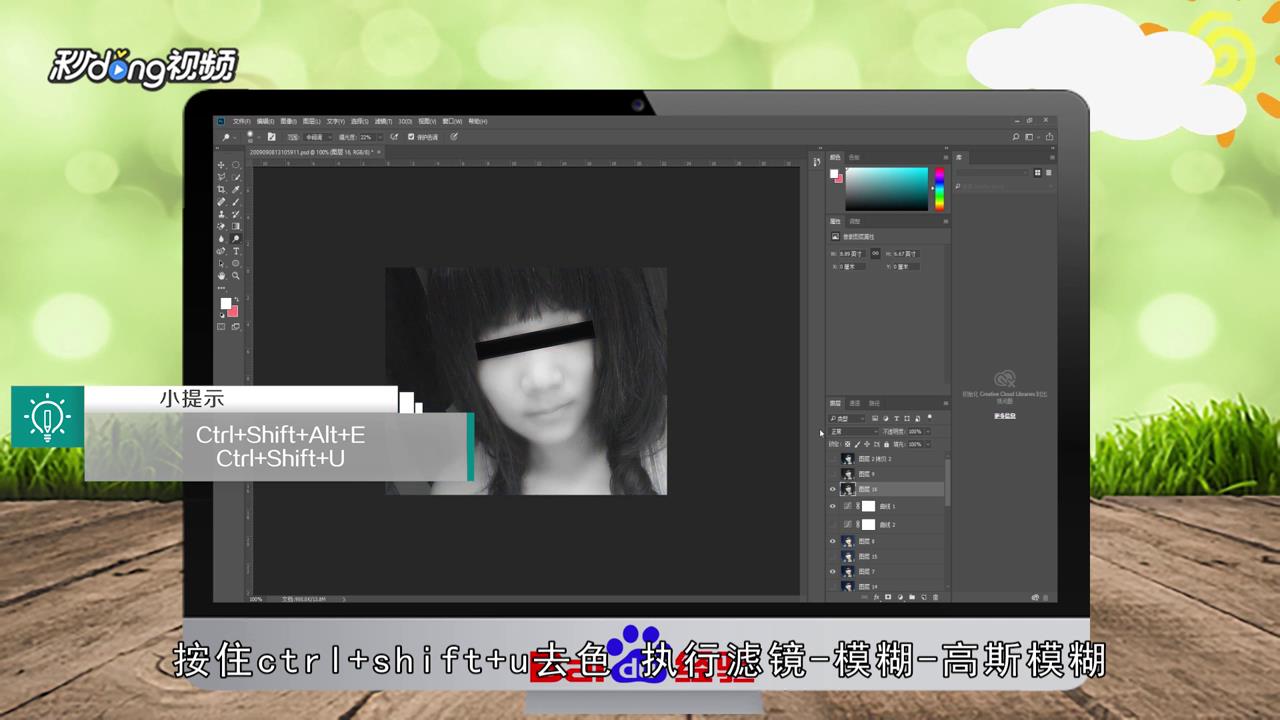Open the search icon in top-right options bar
Viewport: 1280px width, 720px height.
1016,137
